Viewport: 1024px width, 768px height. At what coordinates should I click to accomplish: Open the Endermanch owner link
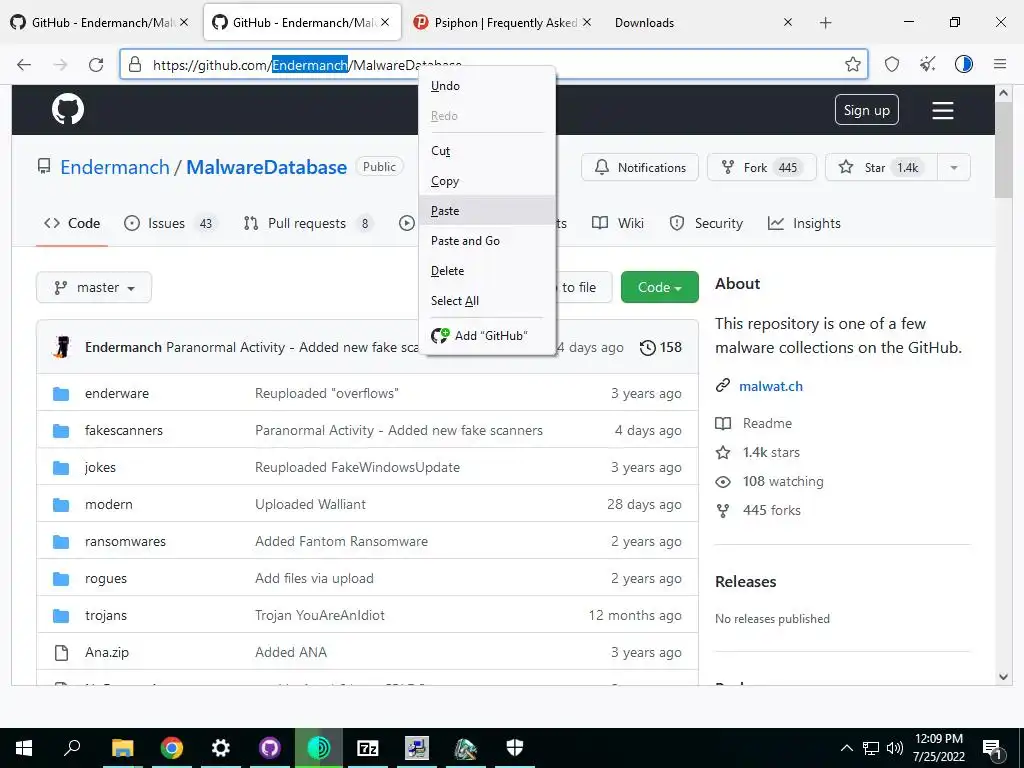click(115, 167)
